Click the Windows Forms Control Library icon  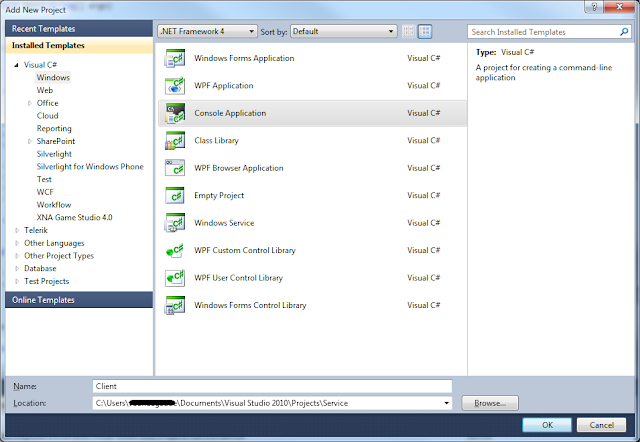click(x=175, y=305)
